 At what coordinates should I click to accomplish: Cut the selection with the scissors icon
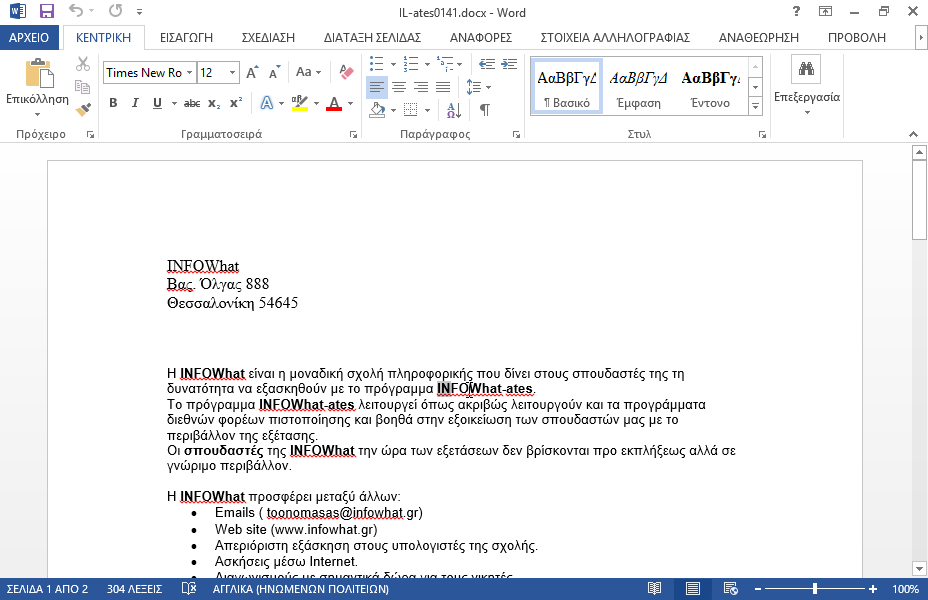tap(83, 64)
